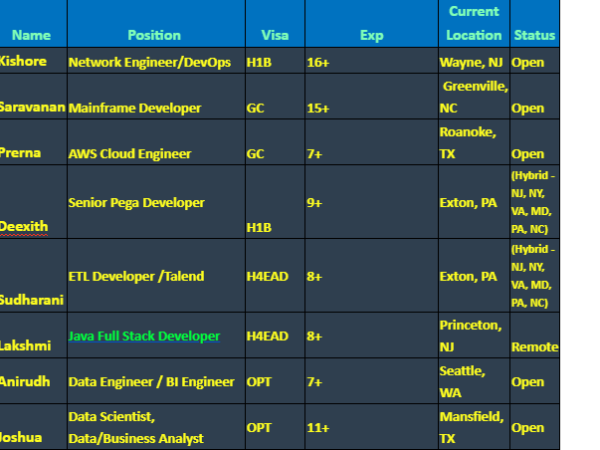The height and width of the screenshot is (450, 600).
Task: Select the Lakshmi name cell
Action: pyautogui.click(x=33, y=335)
